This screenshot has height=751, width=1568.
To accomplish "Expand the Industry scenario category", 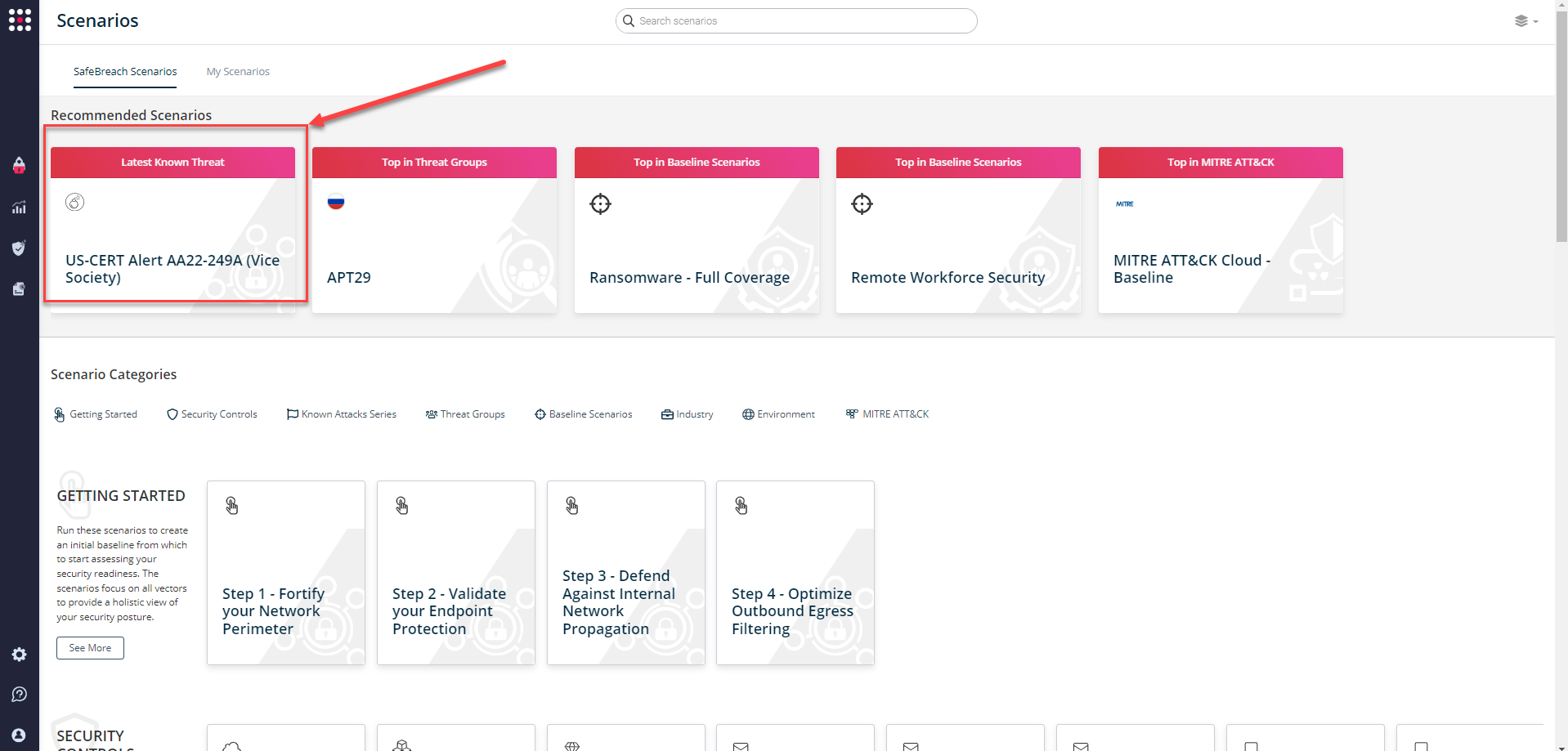I will pyautogui.click(x=687, y=414).
